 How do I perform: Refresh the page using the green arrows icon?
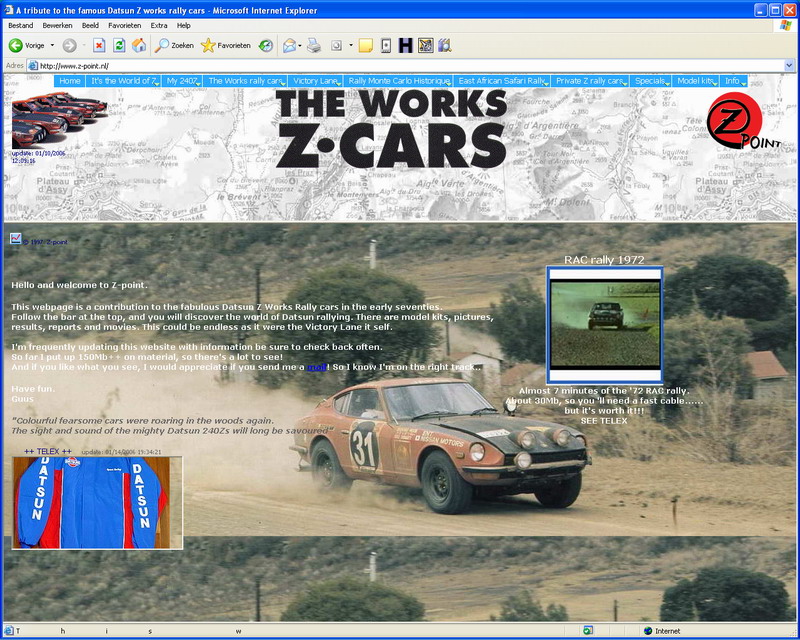(x=119, y=45)
